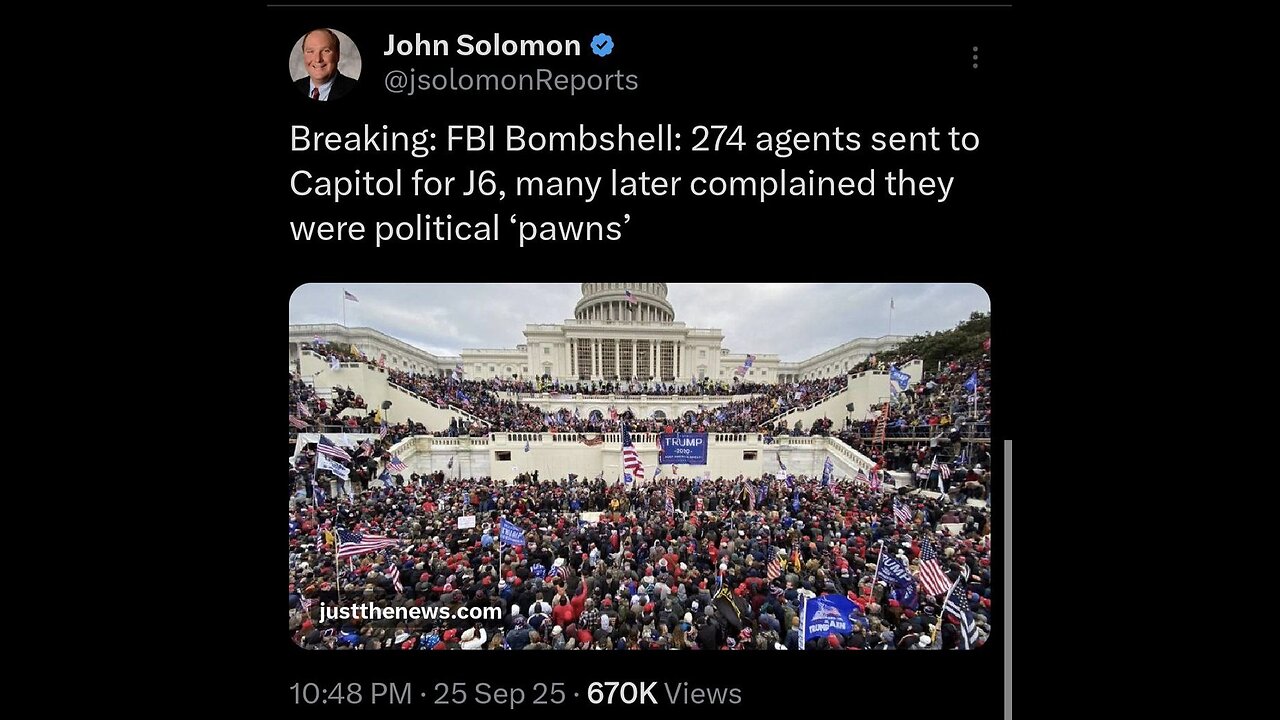Image resolution: width=1280 pixels, height=720 pixels.
Task: Click the justthenews.com watermark
Action: [x=411, y=611]
